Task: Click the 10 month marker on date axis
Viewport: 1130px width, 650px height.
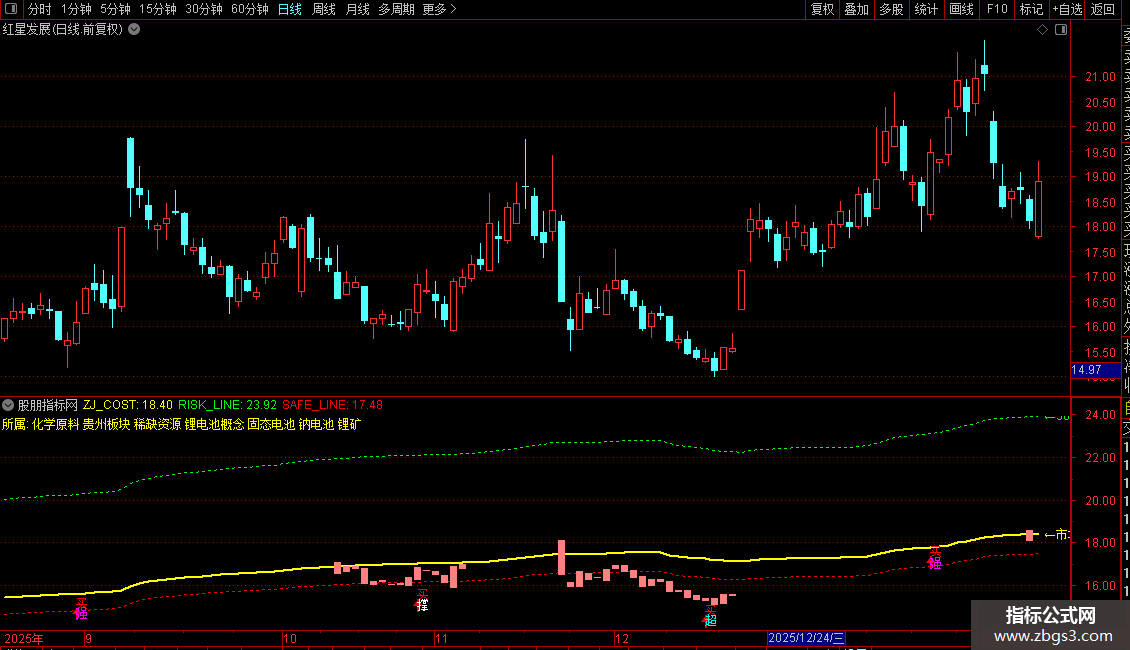Action: 290,638
